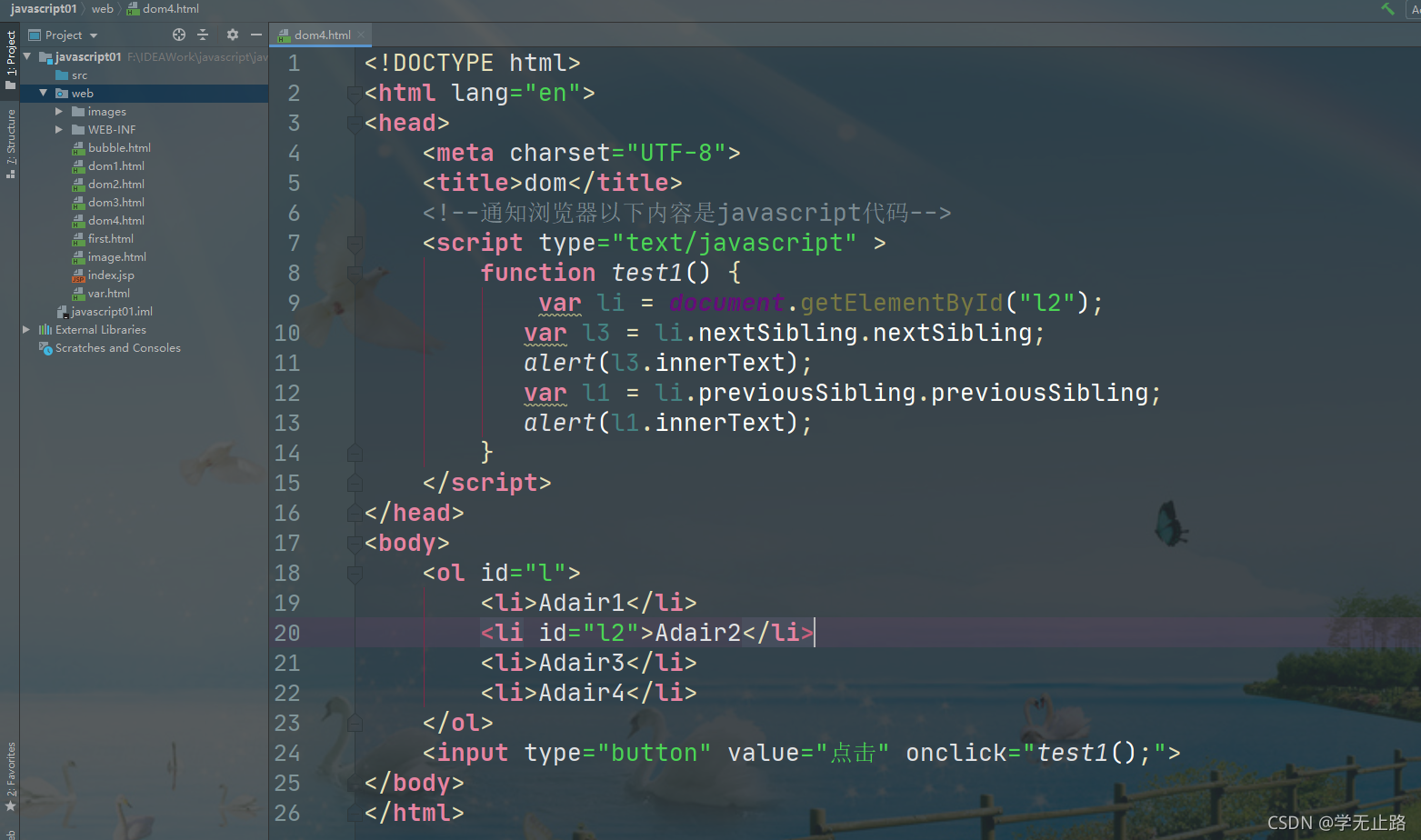This screenshot has width=1421, height=840.
Task: Select var.html in the project tree
Action: pyautogui.click(x=109, y=294)
